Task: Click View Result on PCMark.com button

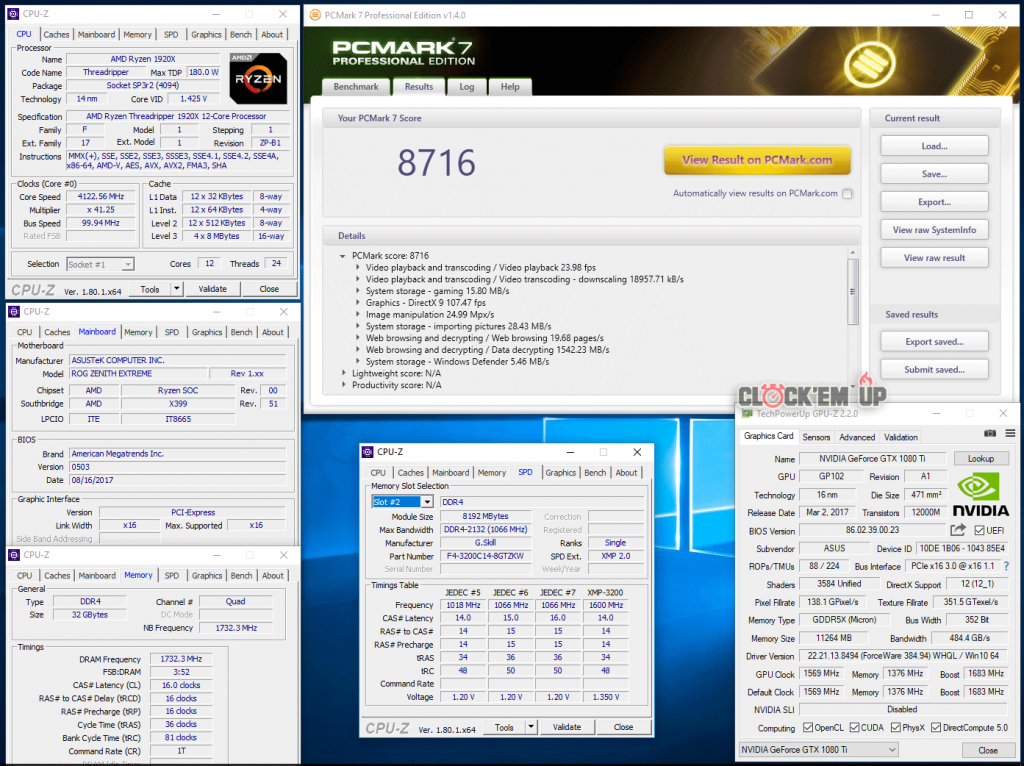Action: [757, 160]
